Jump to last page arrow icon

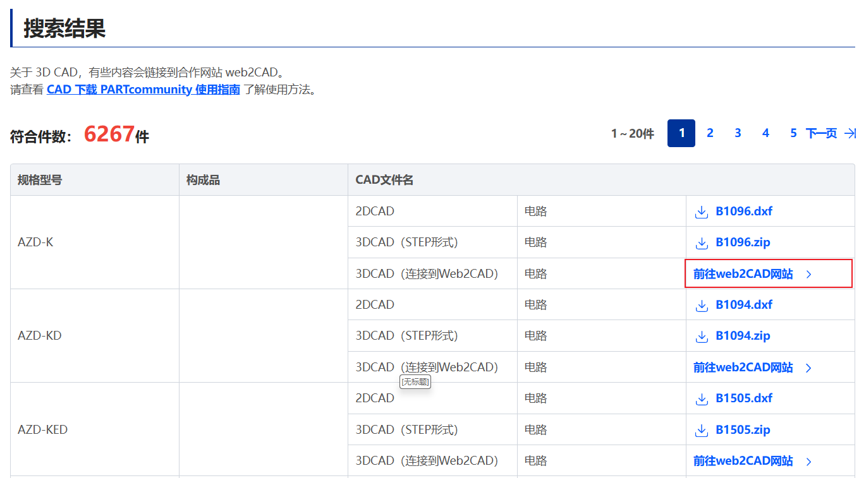850,133
